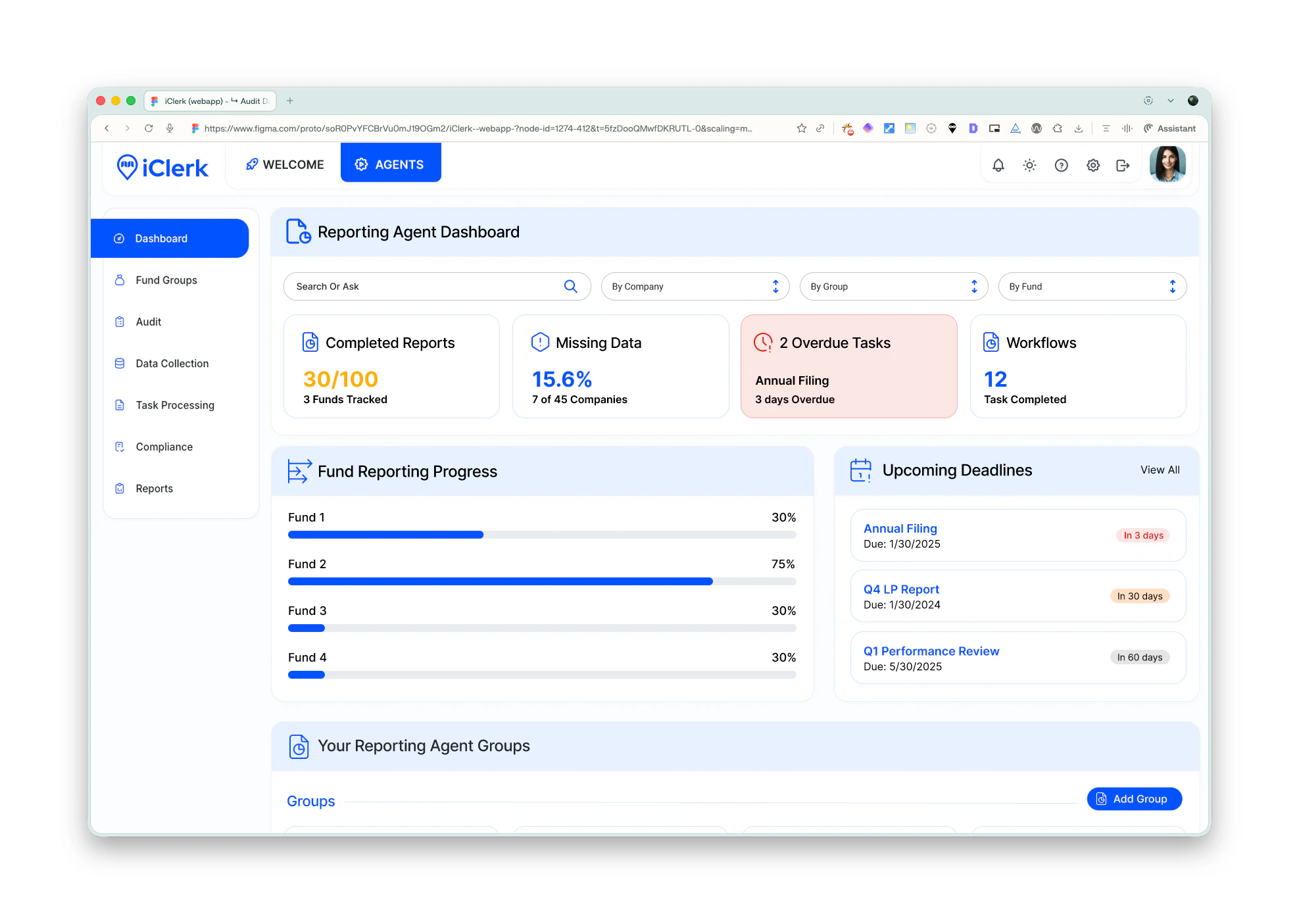Image resolution: width=1299 pixels, height=924 pixels.
Task: Open the Completed Reports card
Action: point(391,366)
